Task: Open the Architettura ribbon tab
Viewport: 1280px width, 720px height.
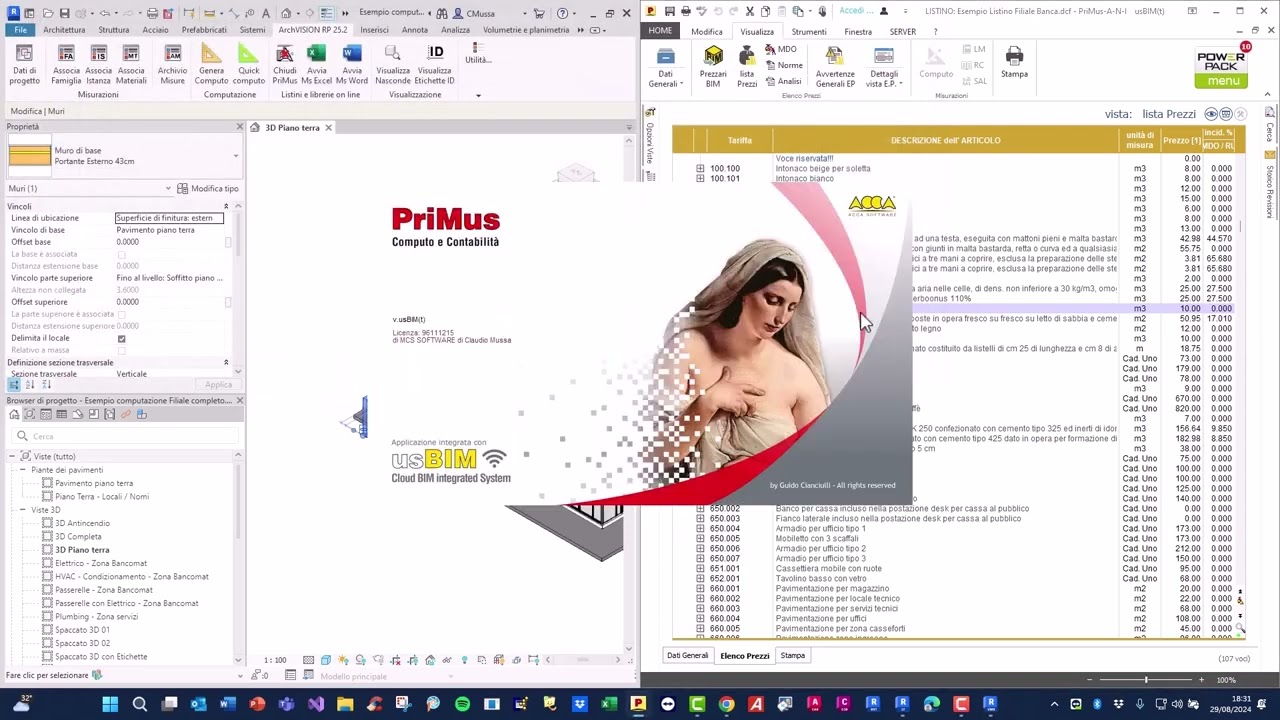Action: click(64, 30)
